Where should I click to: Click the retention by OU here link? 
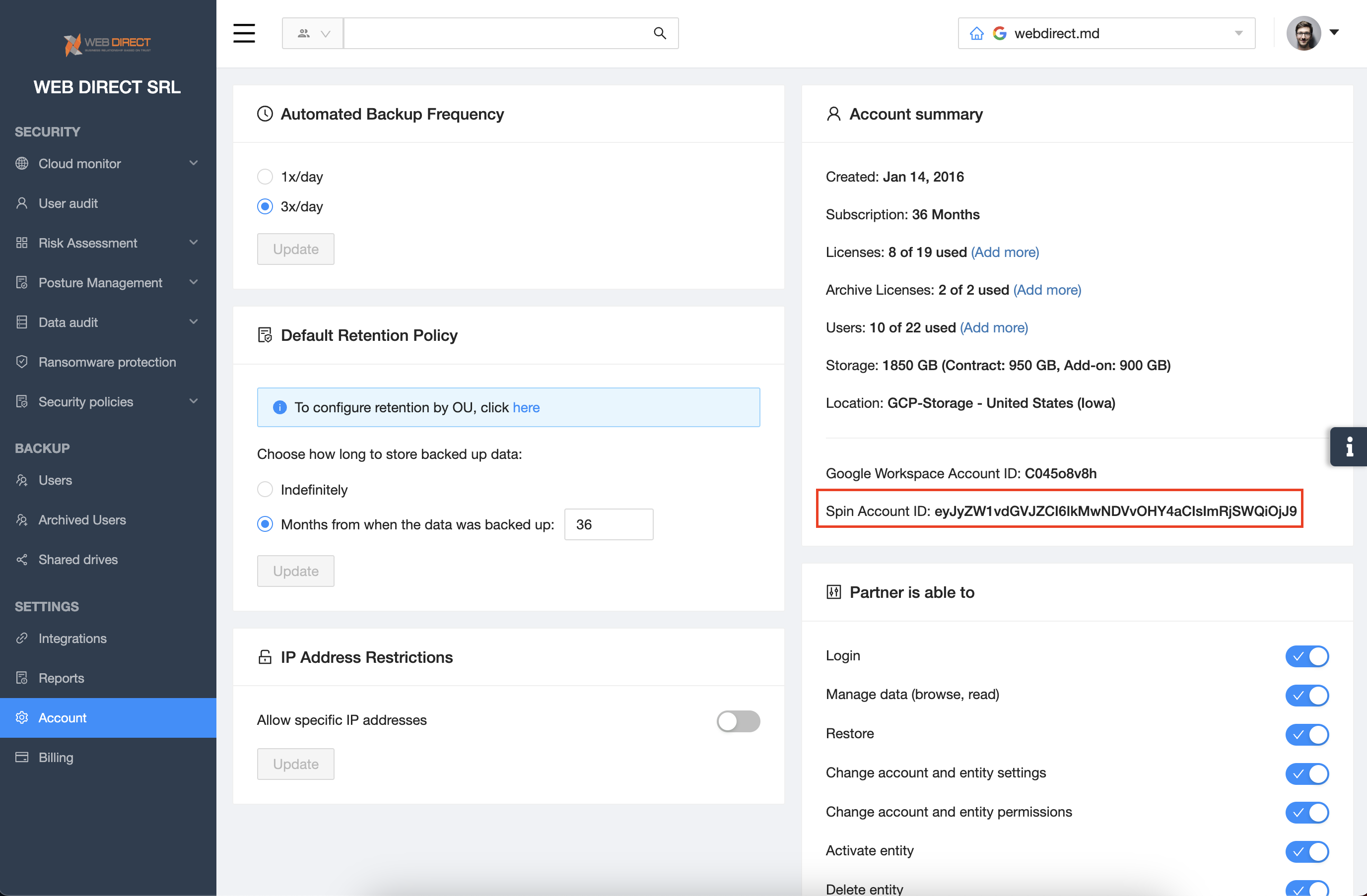pos(526,407)
